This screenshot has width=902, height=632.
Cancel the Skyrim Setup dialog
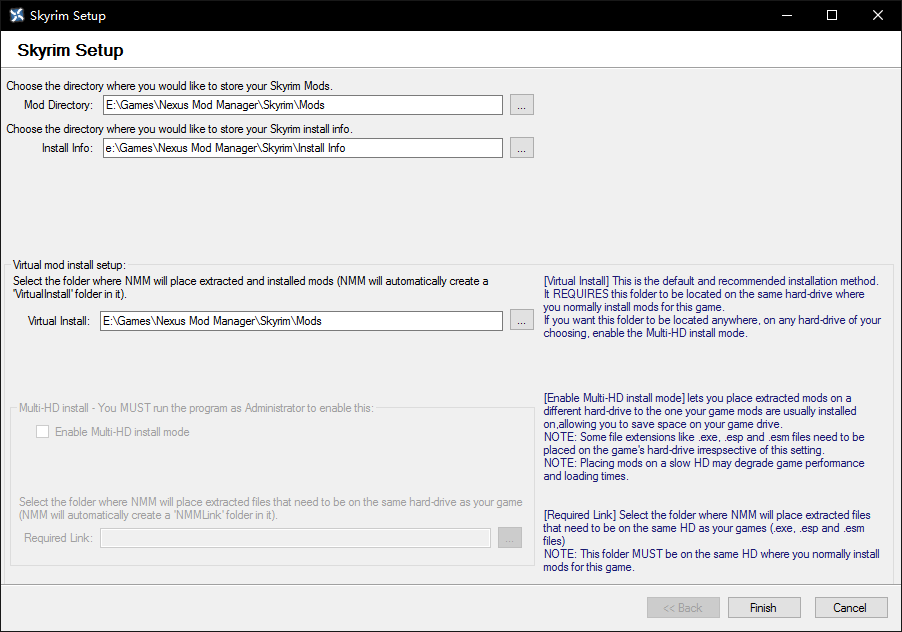[850, 608]
